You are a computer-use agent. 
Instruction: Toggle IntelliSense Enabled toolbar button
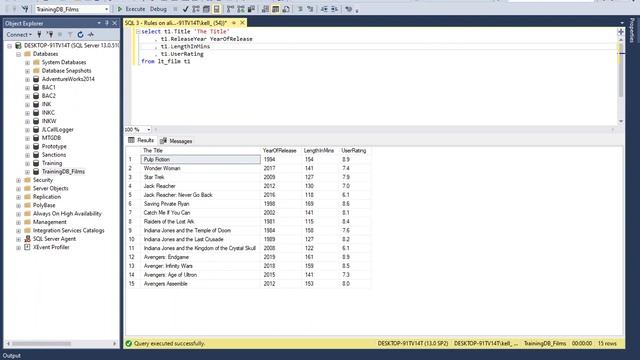point(217,9)
